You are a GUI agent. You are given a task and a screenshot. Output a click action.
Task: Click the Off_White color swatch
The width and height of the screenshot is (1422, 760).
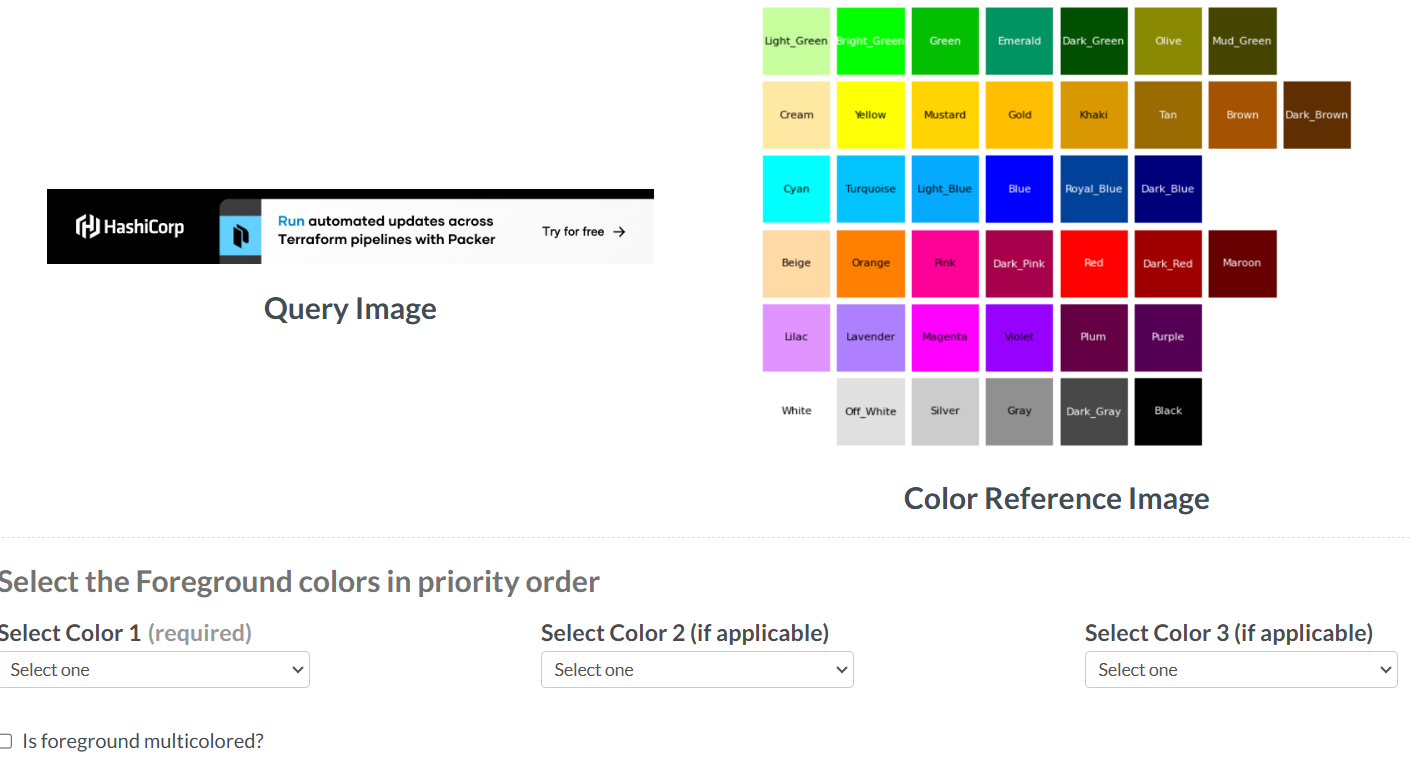[871, 411]
